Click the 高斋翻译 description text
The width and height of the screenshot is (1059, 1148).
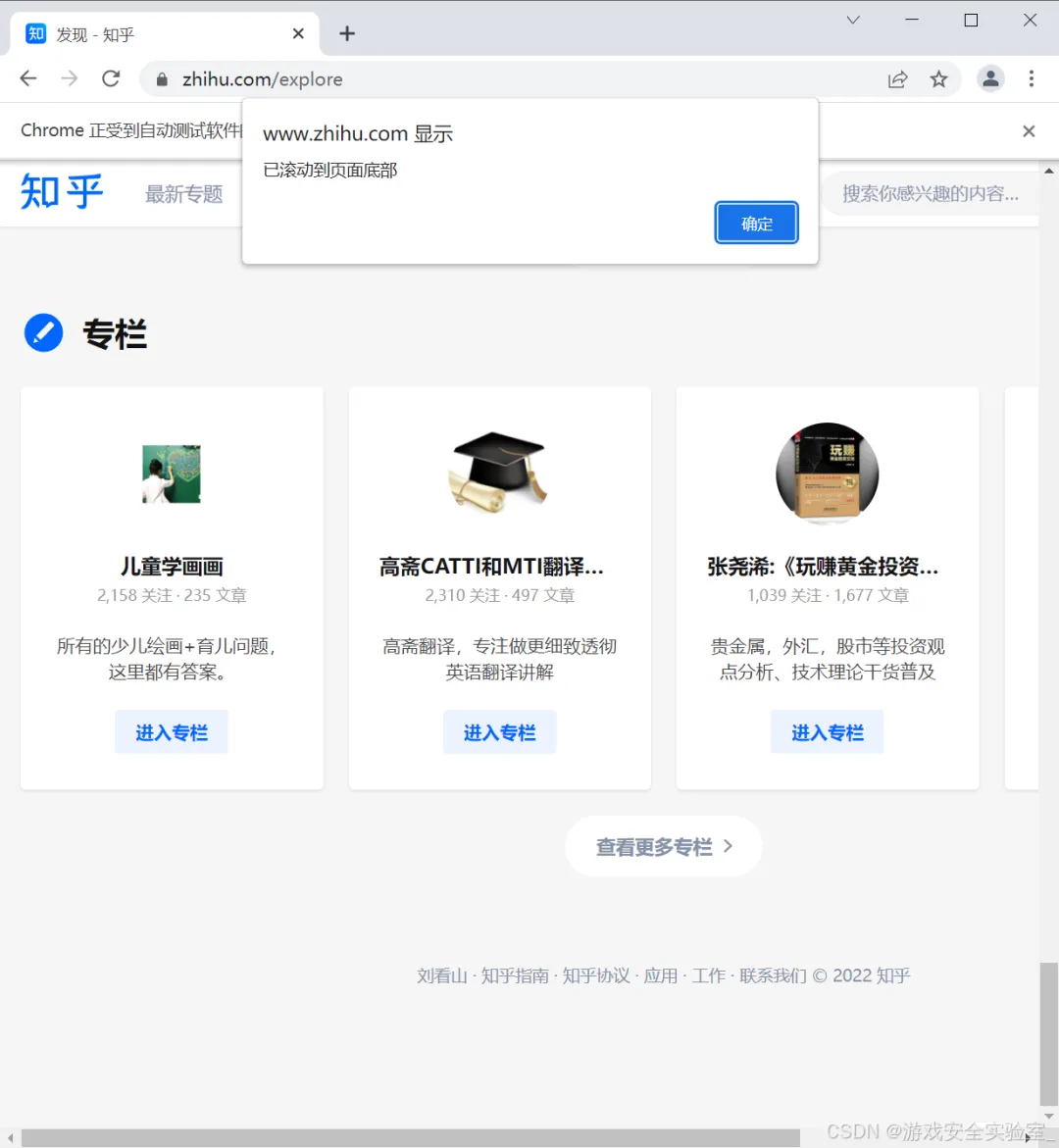pos(499,659)
